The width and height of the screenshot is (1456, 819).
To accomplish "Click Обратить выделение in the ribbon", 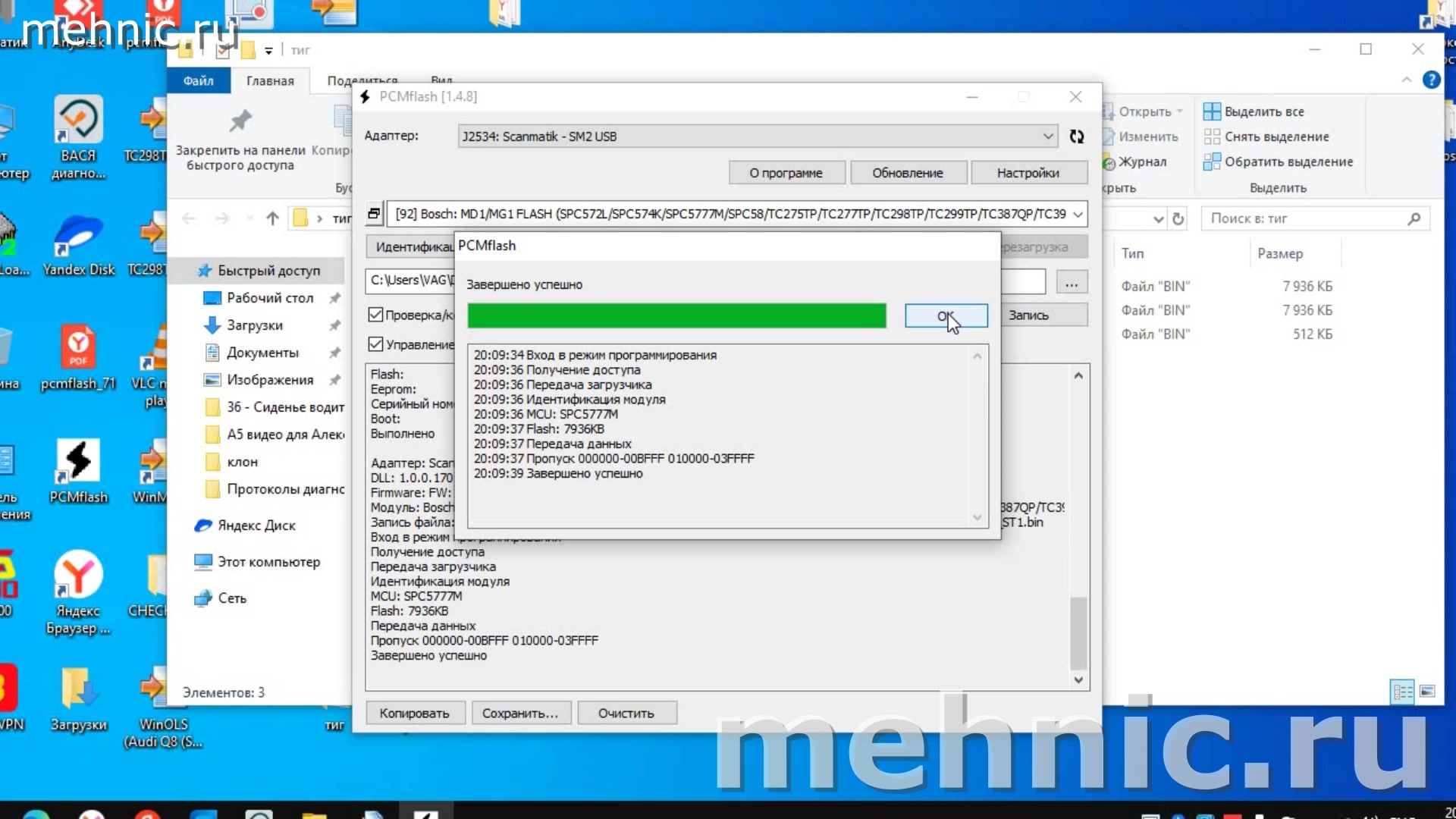I will [1279, 162].
